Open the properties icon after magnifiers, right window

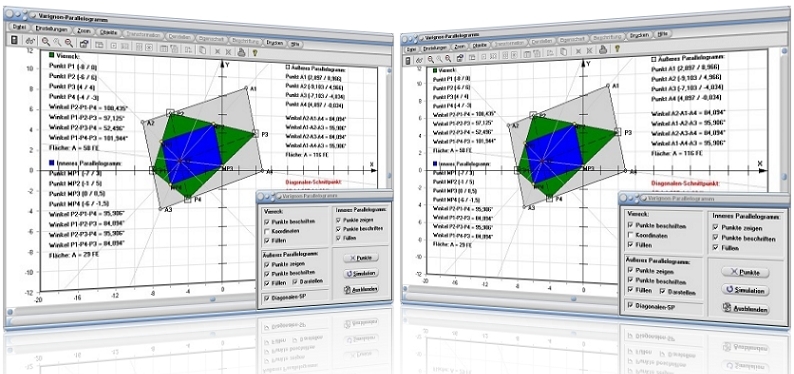[x=460, y=57]
